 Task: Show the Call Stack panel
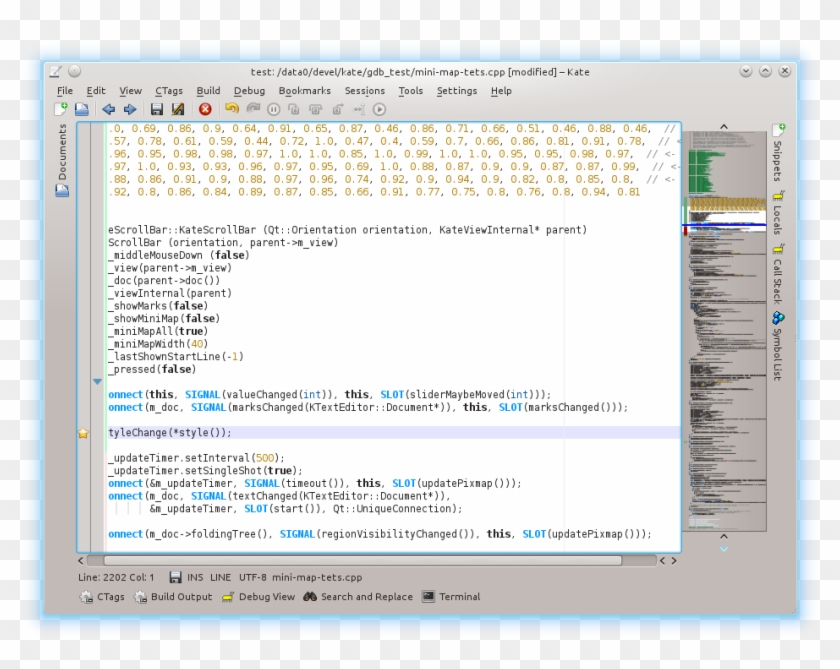(x=778, y=274)
